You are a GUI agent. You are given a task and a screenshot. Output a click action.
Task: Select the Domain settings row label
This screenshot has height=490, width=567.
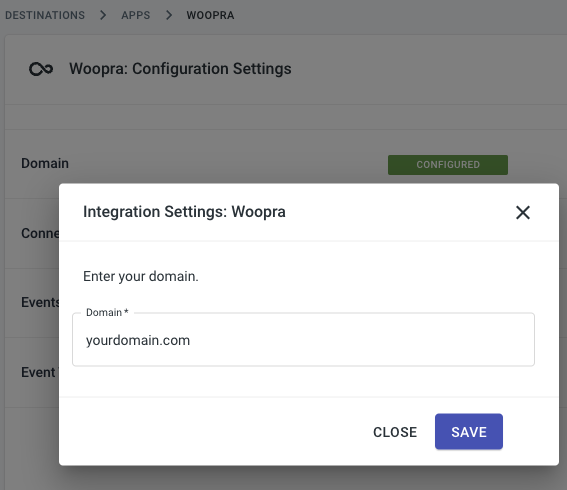[x=45, y=163]
